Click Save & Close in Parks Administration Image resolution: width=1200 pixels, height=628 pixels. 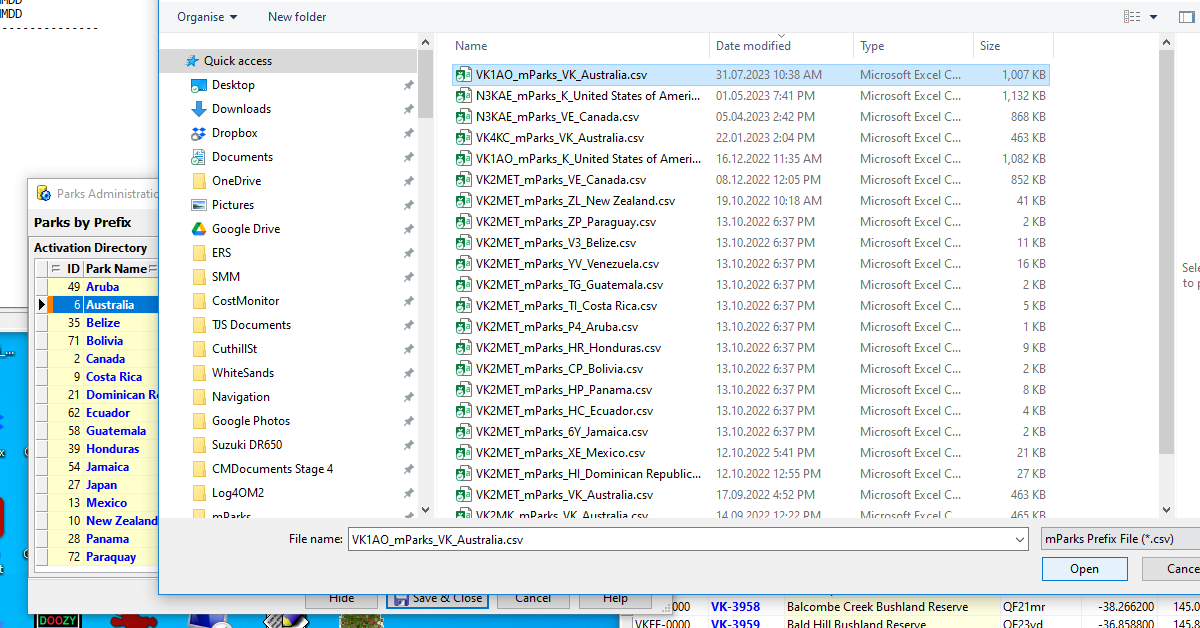click(x=437, y=598)
